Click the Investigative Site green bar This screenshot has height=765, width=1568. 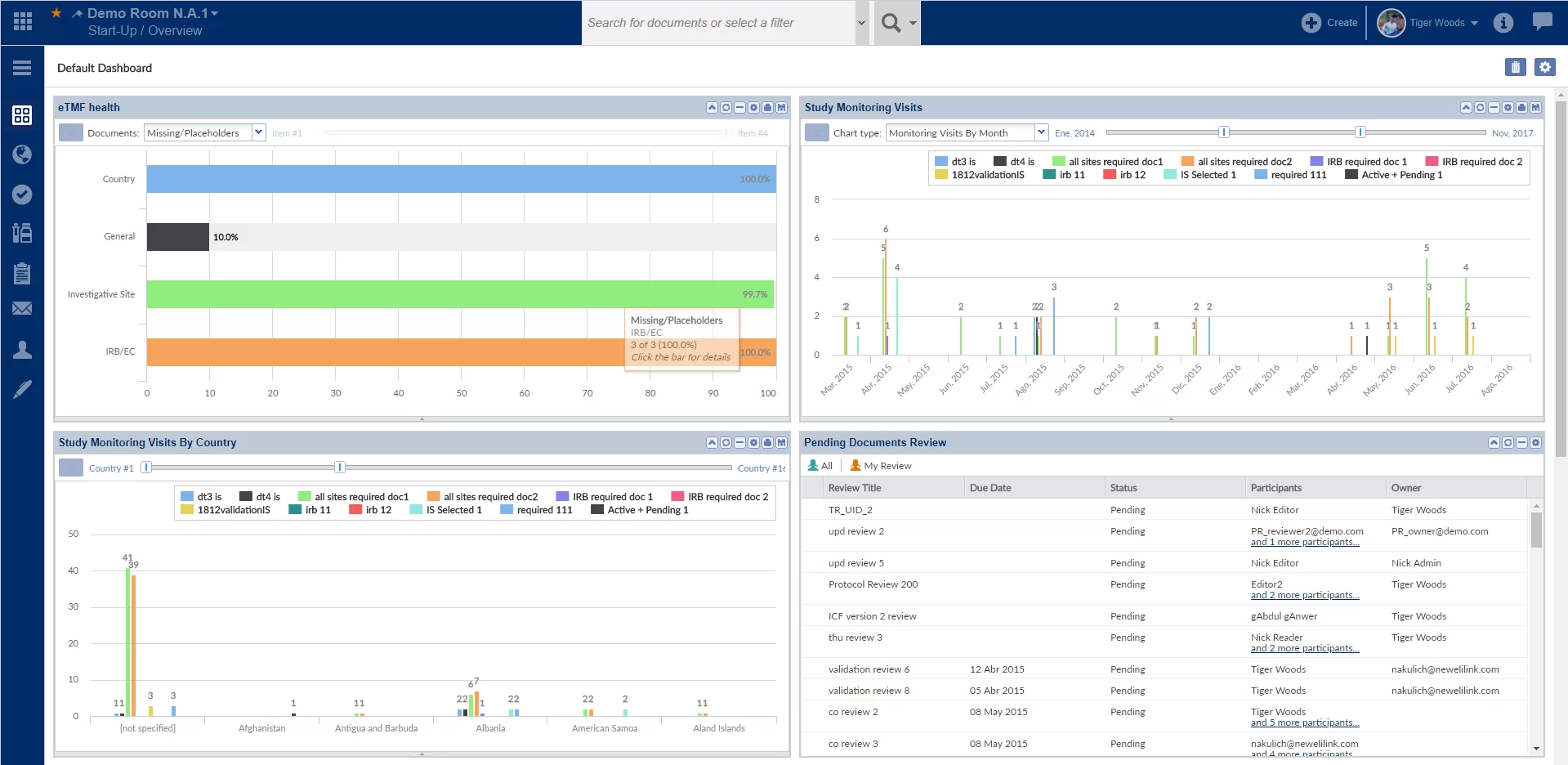click(460, 294)
